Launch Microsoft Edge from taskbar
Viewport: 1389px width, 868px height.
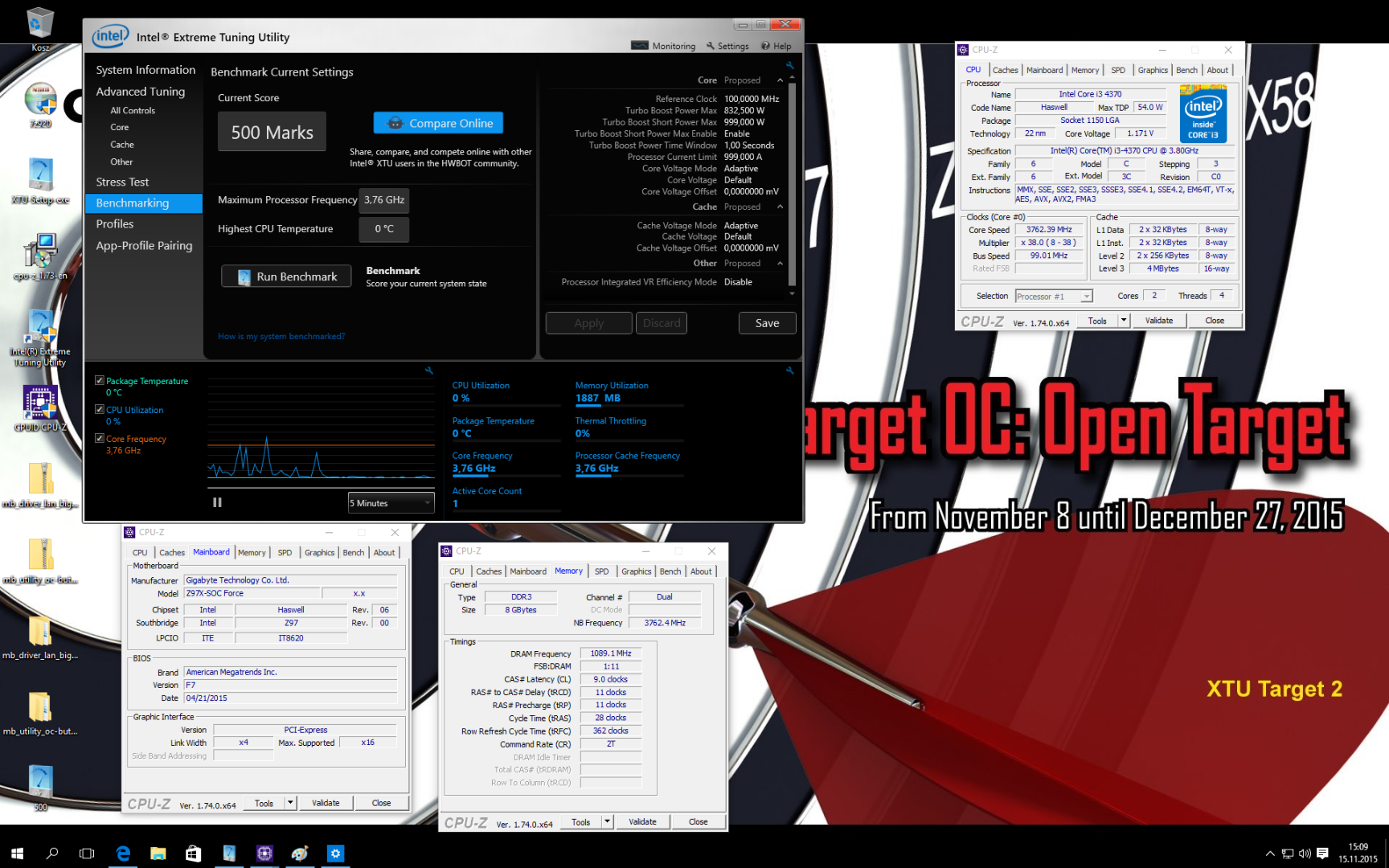[x=123, y=853]
